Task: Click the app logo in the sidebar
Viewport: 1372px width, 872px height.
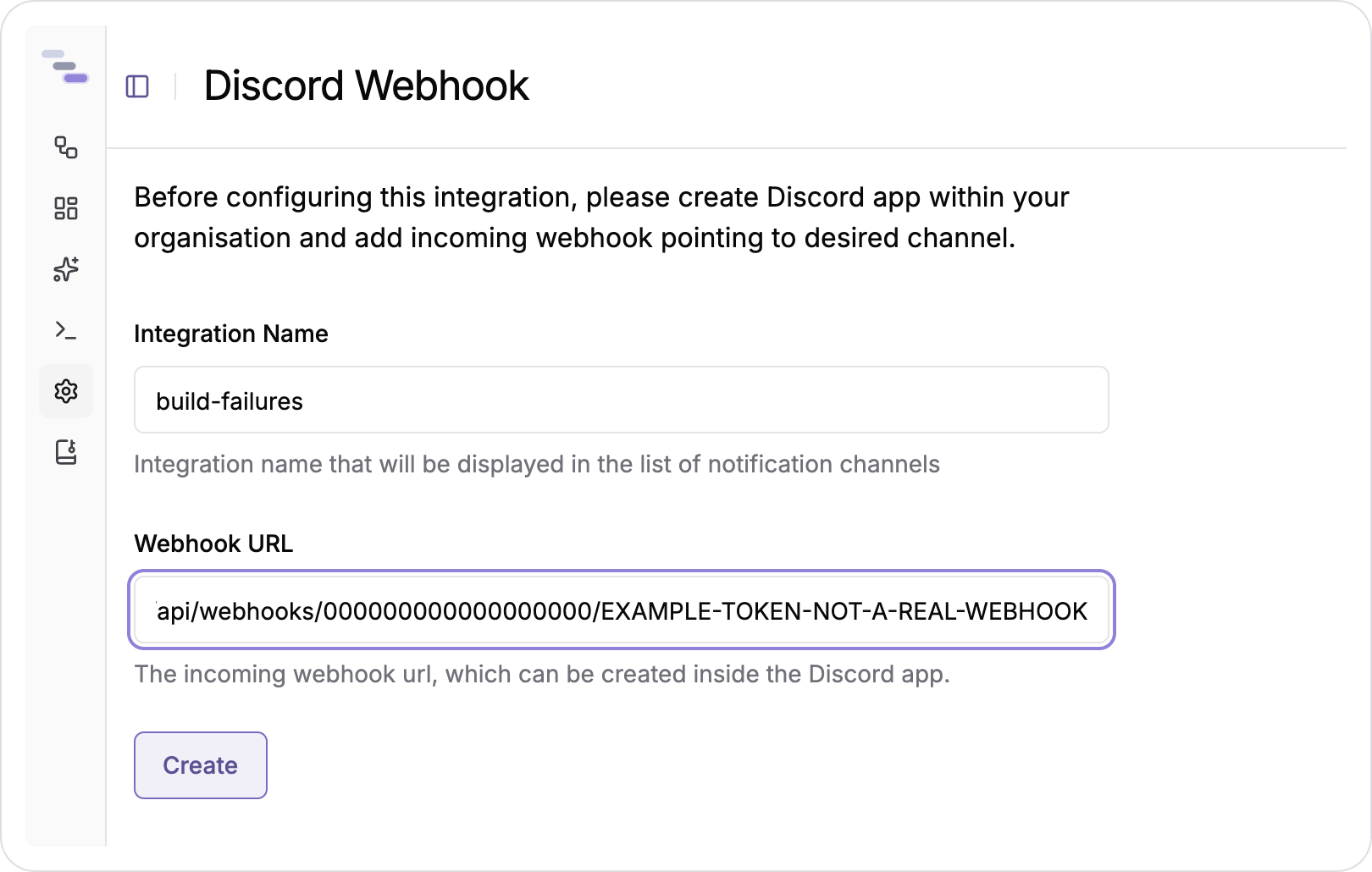Action: 65,67
